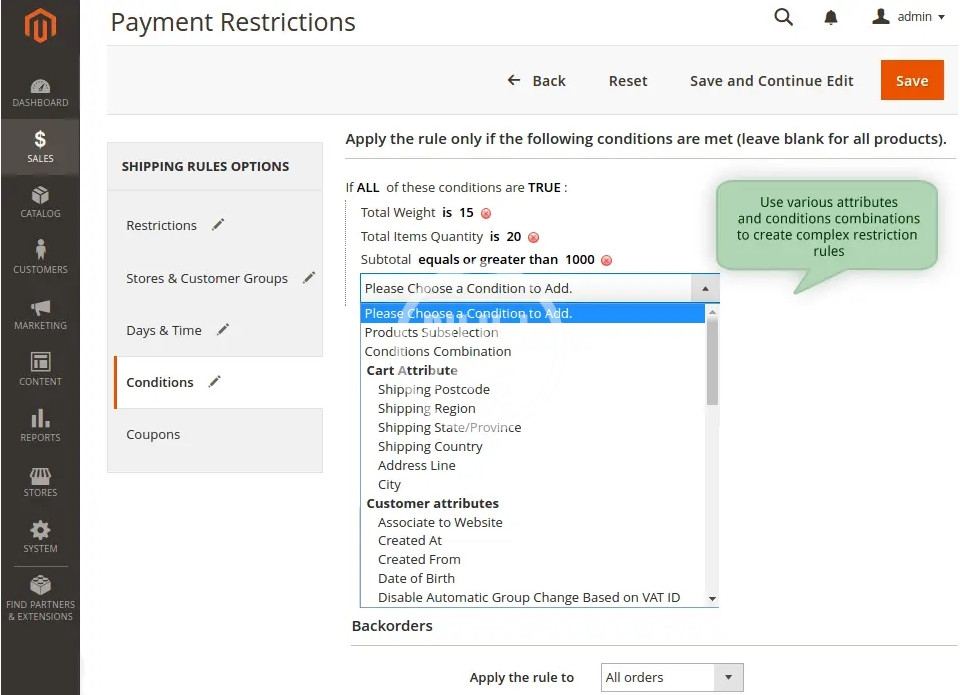
Task: Click the System gear icon
Action: [x=40, y=530]
